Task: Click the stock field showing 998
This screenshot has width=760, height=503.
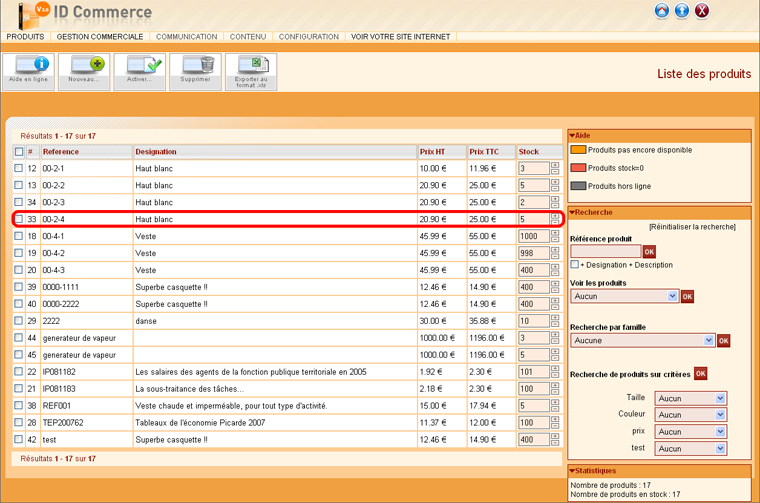Action: click(x=534, y=253)
